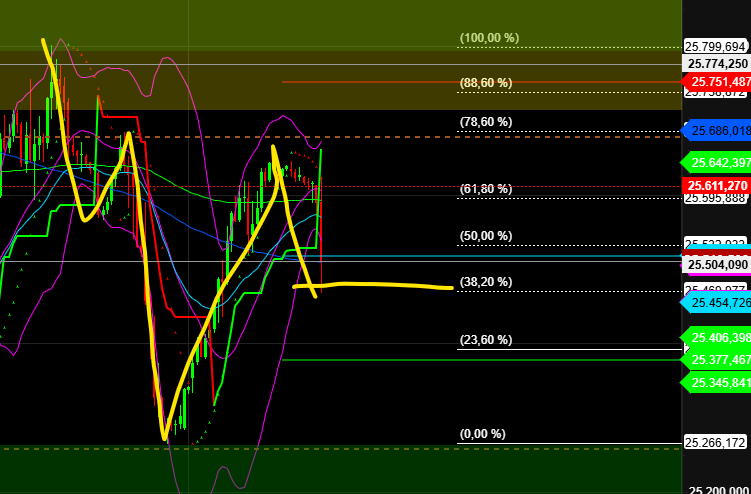Image resolution: width=751 pixels, height=494 pixels.
Task: Select the (38,20 %) Fibonacci level label
Action: tap(486, 282)
